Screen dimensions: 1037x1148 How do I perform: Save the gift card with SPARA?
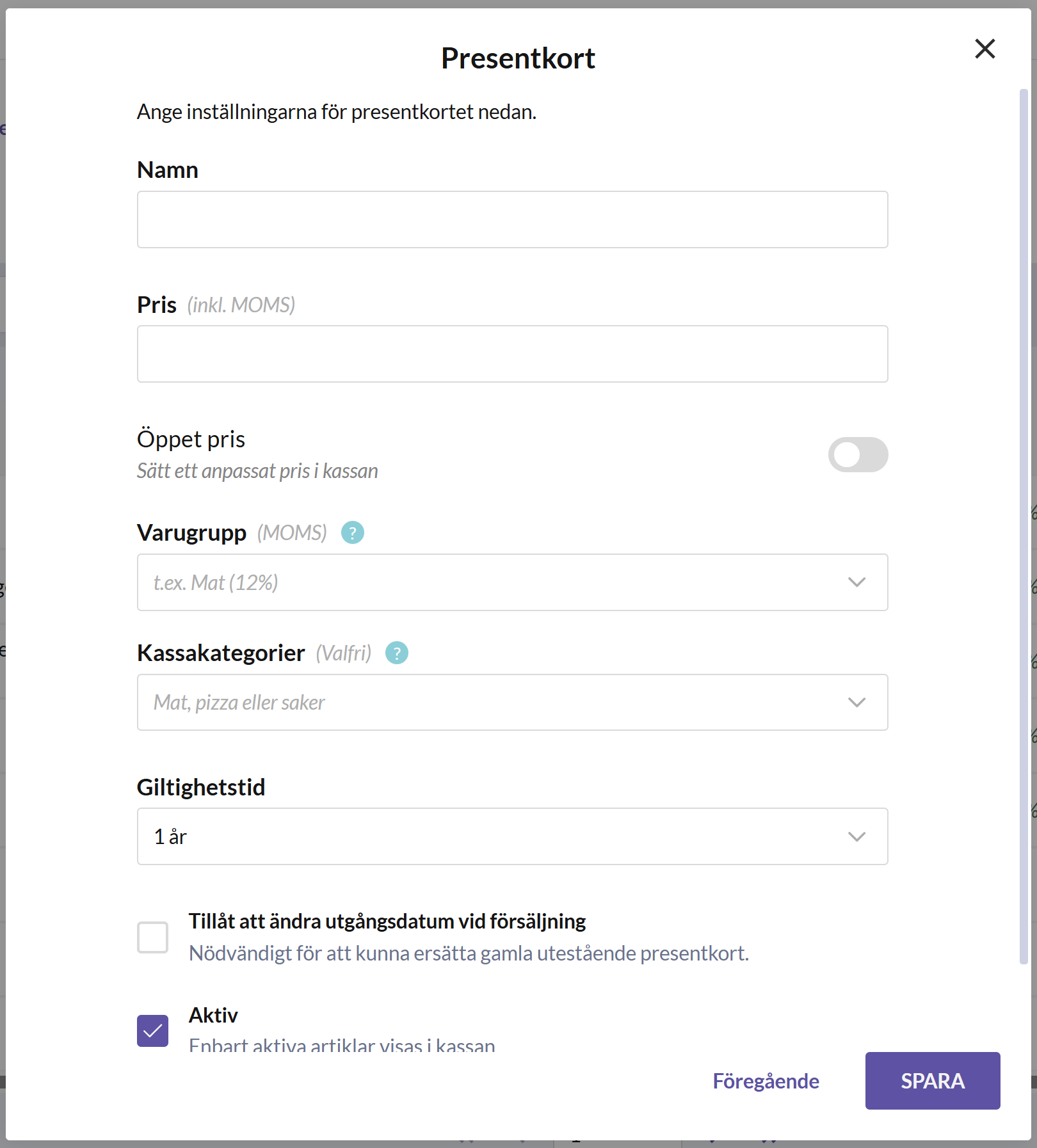[x=933, y=1081]
